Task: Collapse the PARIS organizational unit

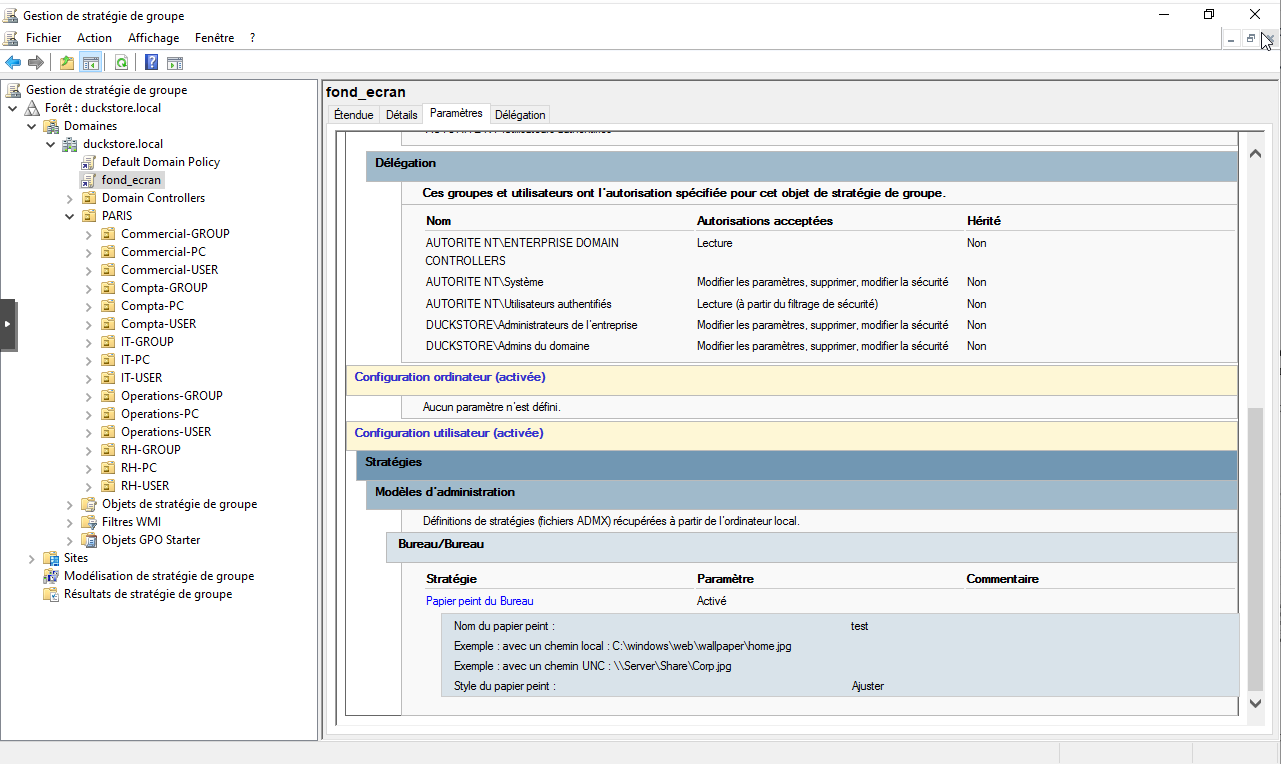Action: 69,216
